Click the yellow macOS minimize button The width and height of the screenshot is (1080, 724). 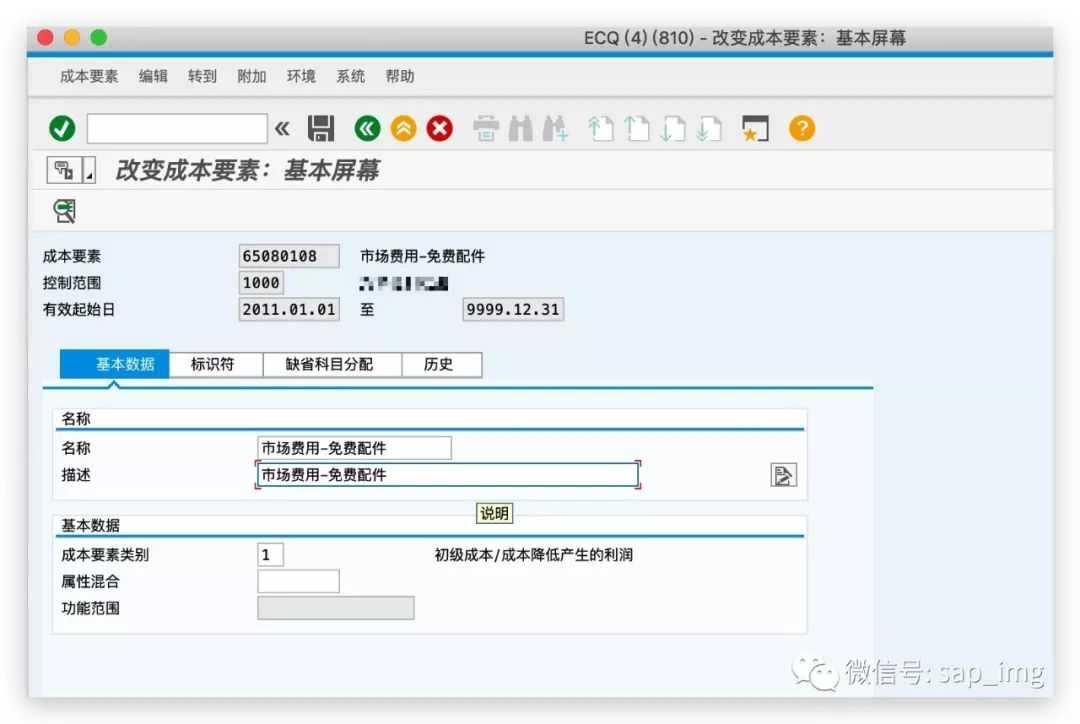click(x=72, y=37)
